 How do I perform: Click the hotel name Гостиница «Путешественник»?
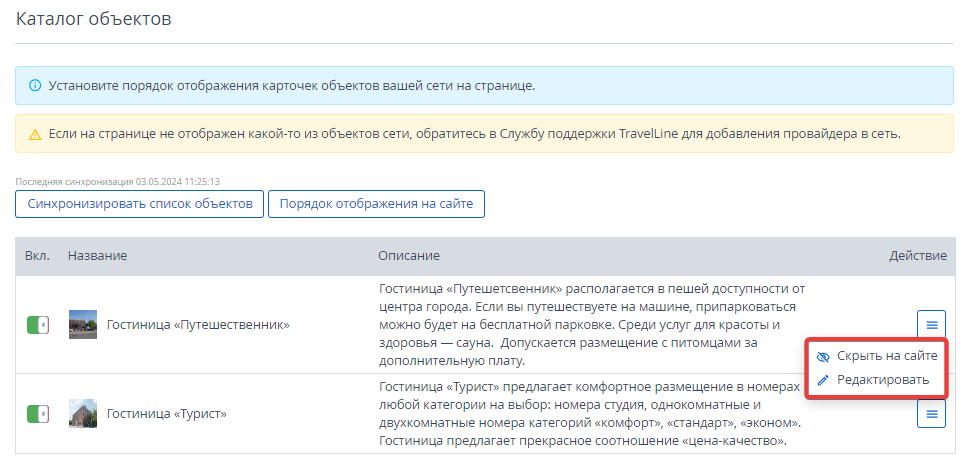pos(198,324)
